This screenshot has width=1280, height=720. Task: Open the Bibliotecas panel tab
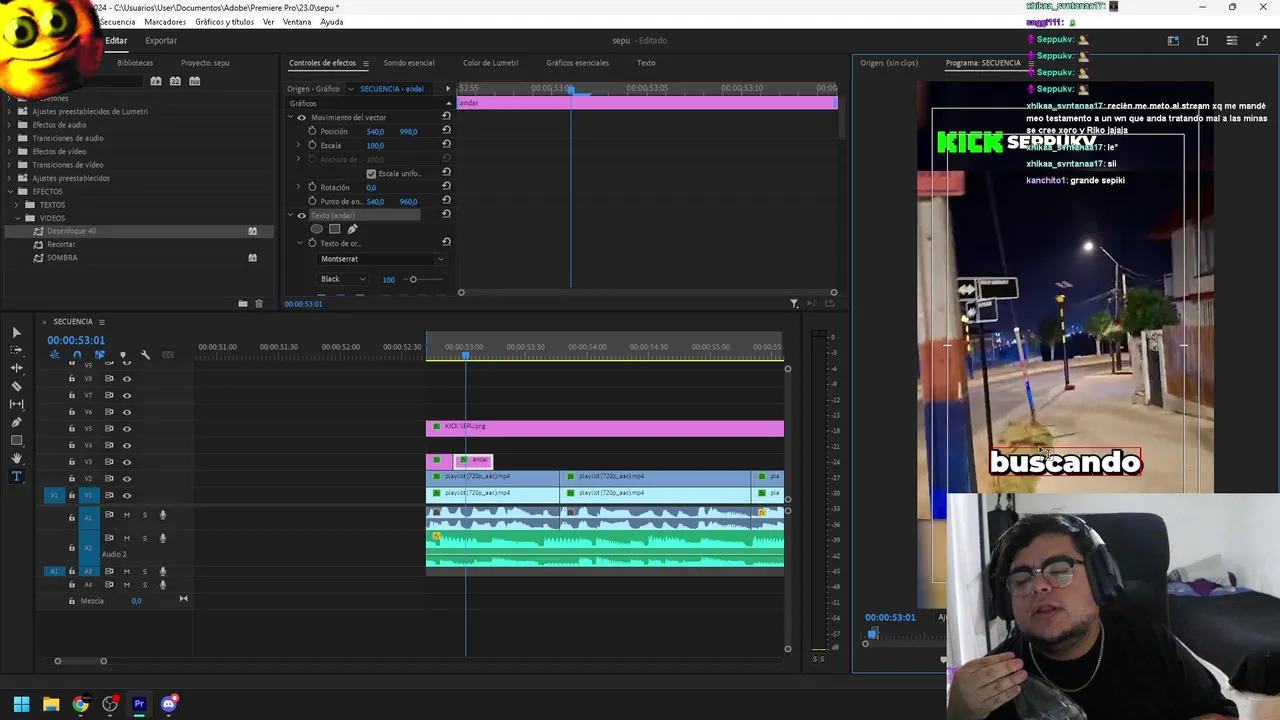coord(135,63)
